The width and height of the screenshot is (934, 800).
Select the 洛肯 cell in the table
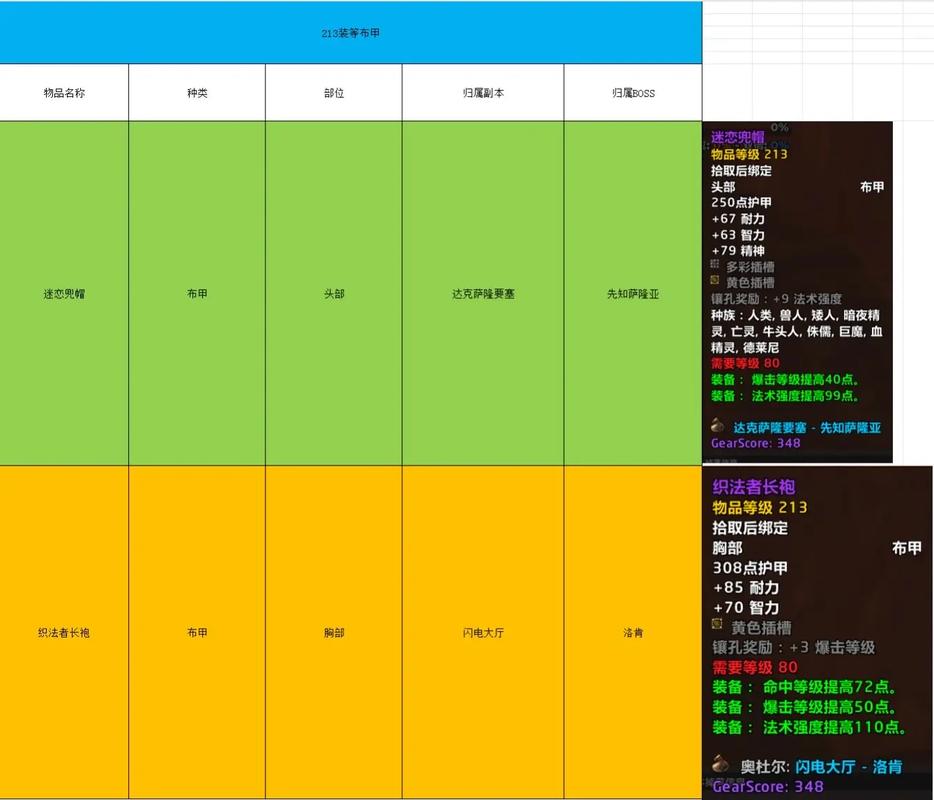pos(633,632)
